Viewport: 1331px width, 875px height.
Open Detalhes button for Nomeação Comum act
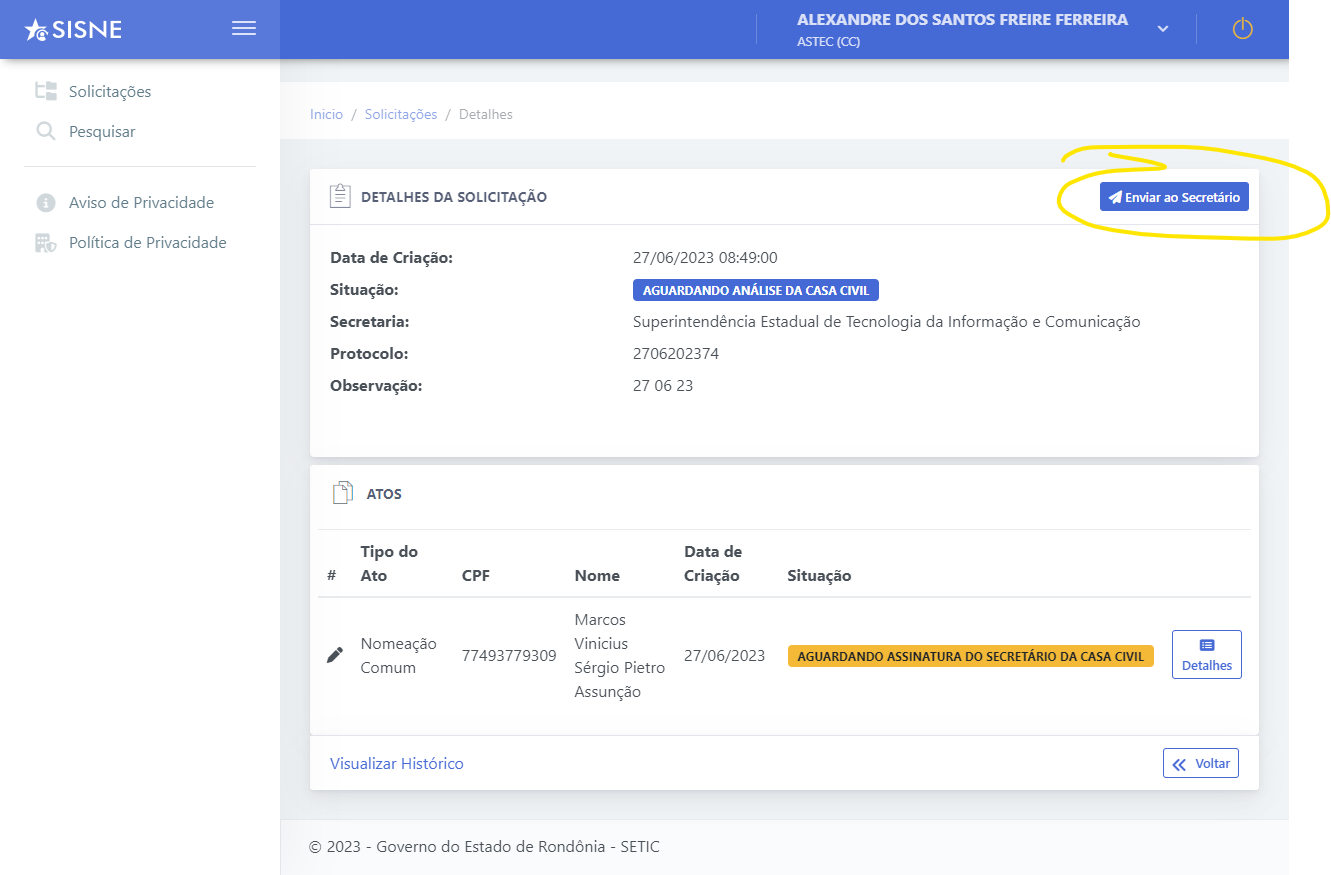(x=1207, y=654)
